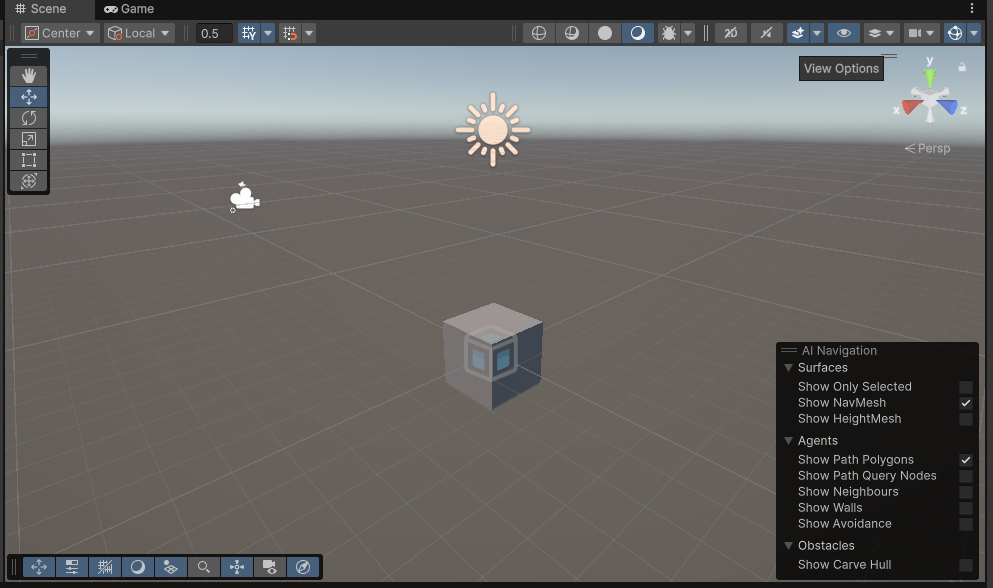Toggle grid snapping button
993x588 pixels.
tap(290, 33)
